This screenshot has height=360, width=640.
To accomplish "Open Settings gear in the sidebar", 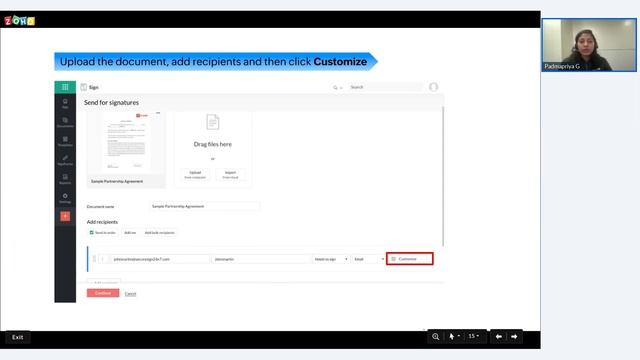I will (x=65, y=198).
